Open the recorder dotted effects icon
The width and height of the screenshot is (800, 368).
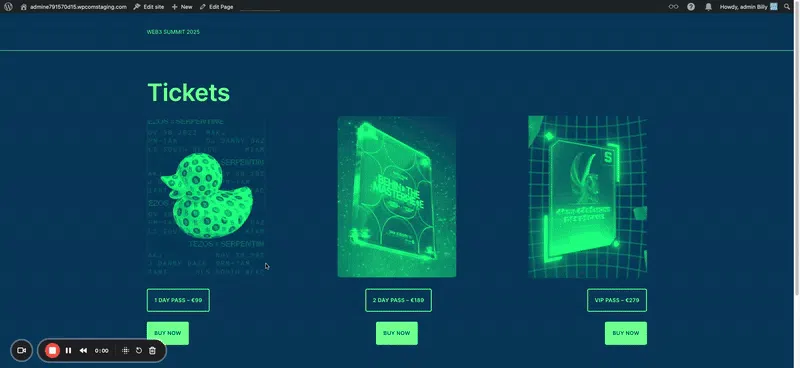point(126,351)
